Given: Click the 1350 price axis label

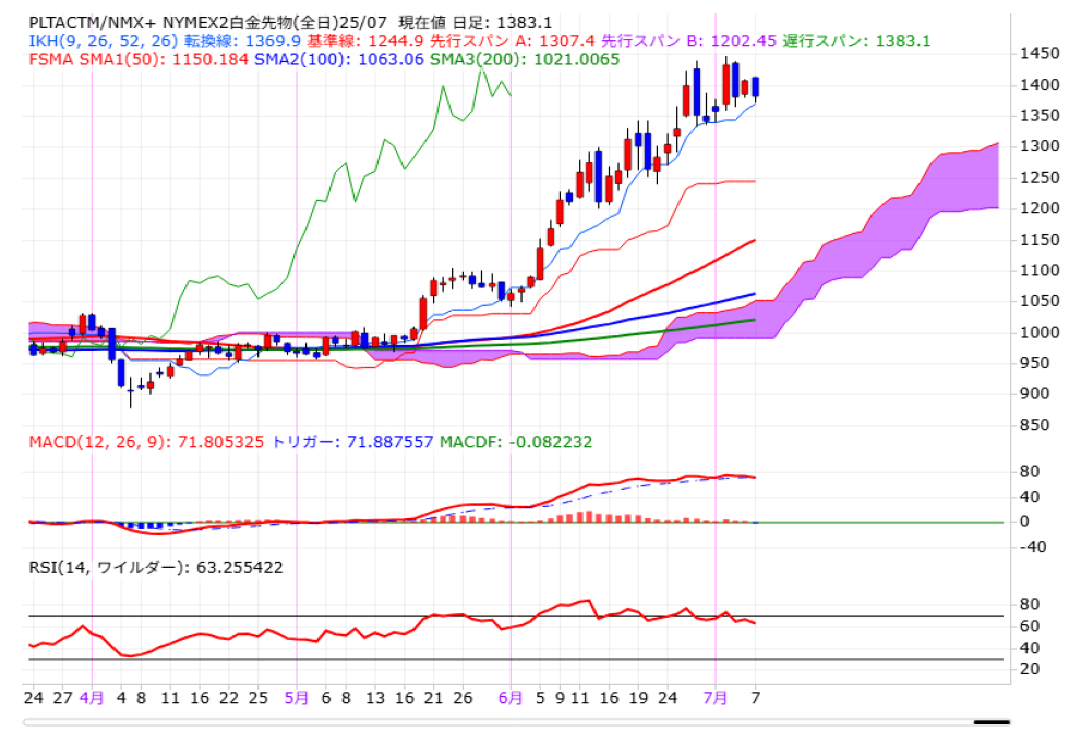Looking at the screenshot, I should point(1040,115).
